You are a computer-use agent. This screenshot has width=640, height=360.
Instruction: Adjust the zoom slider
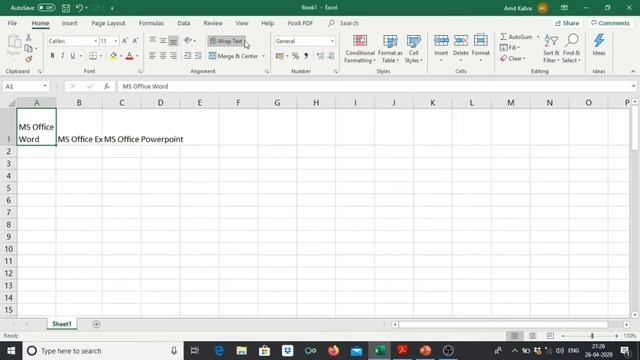592,336
